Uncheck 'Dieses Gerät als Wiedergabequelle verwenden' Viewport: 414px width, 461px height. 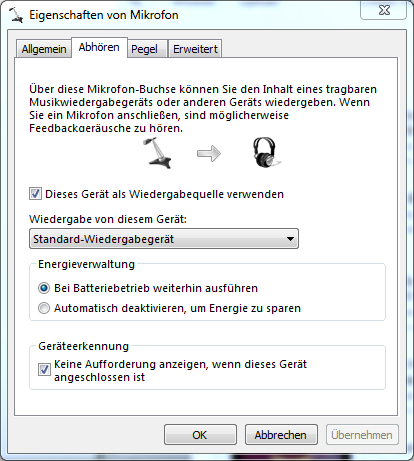coord(35,194)
